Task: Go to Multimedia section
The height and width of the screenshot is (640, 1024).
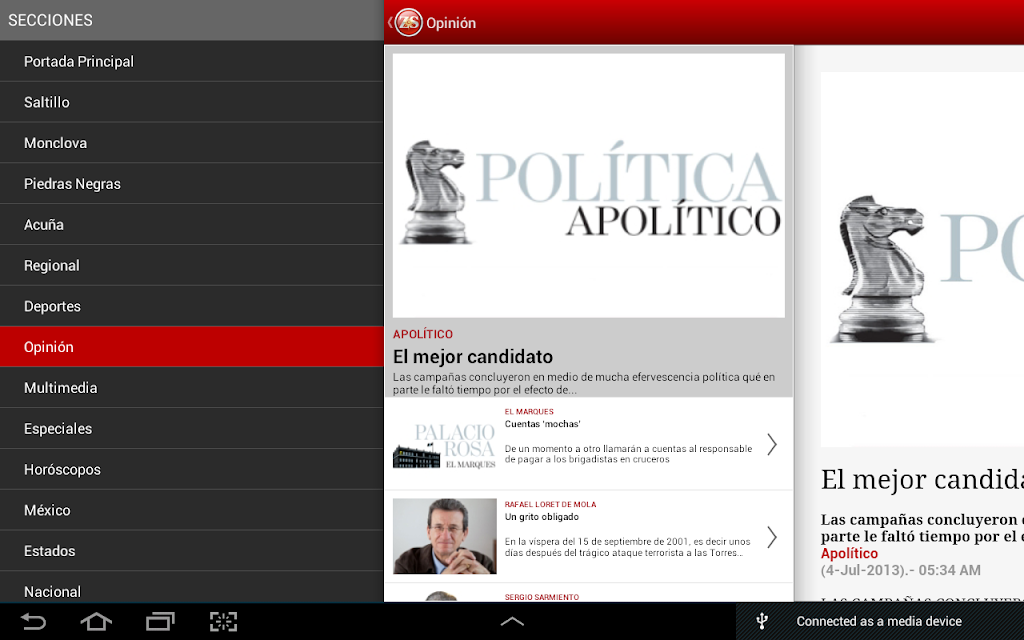Action: point(191,388)
